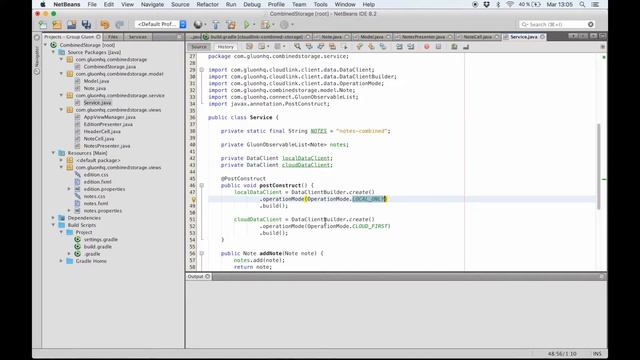Image resolution: width=640 pixels, height=360 pixels.
Task: Click the Stop Macro Recording icon
Action: tap(438, 47)
